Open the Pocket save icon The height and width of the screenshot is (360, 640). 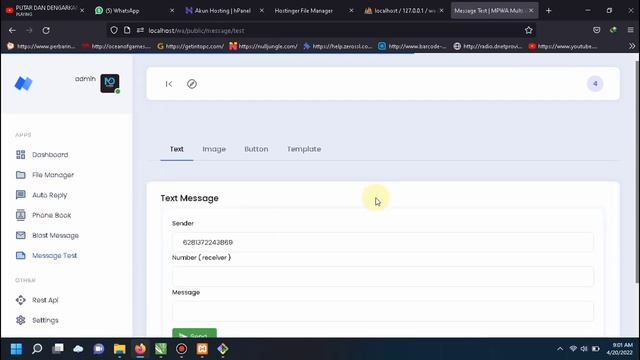coord(596,30)
